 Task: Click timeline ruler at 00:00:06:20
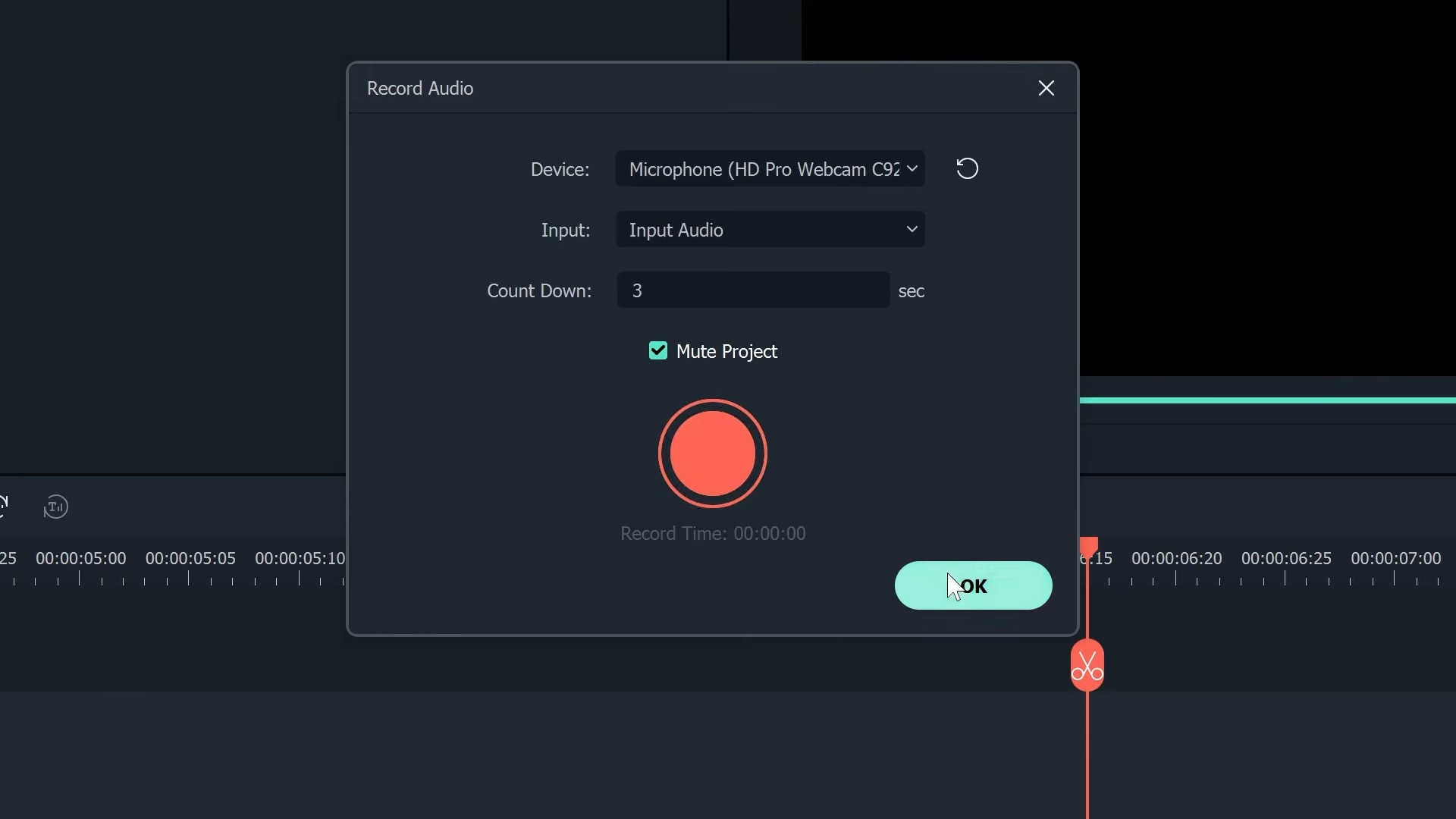[x=1176, y=560]
